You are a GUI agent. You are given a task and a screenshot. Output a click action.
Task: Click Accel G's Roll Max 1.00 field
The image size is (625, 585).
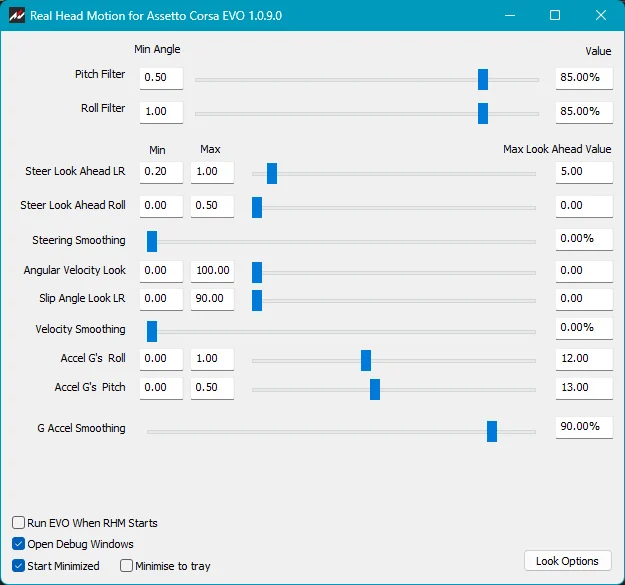pyautogui.click(x=212, y=359)
